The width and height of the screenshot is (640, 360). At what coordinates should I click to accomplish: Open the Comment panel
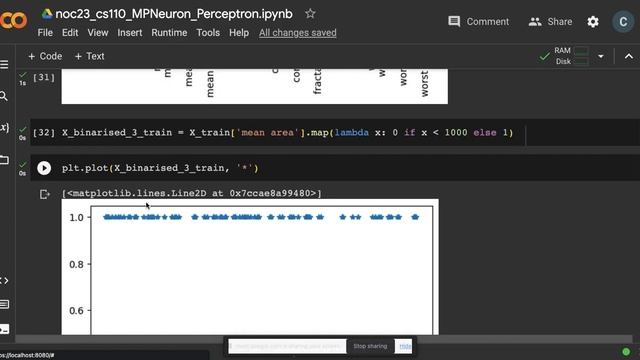(x=478, y=22)
